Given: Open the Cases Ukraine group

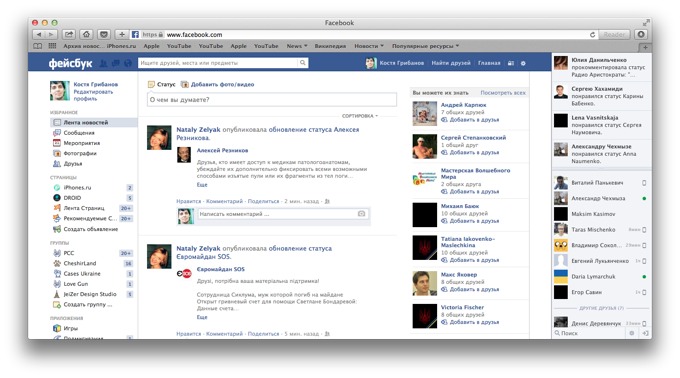Looking at the screenshot, I should tap(82, 274).
